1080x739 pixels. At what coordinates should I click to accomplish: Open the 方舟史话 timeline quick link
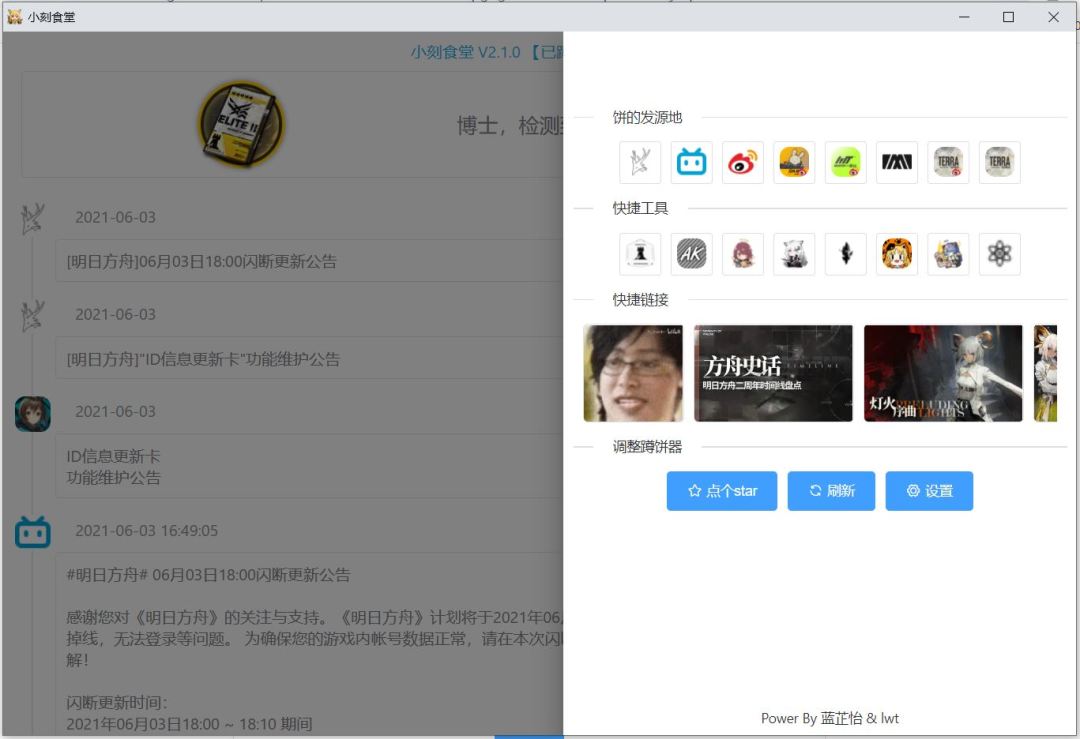(x=773, y=373)
